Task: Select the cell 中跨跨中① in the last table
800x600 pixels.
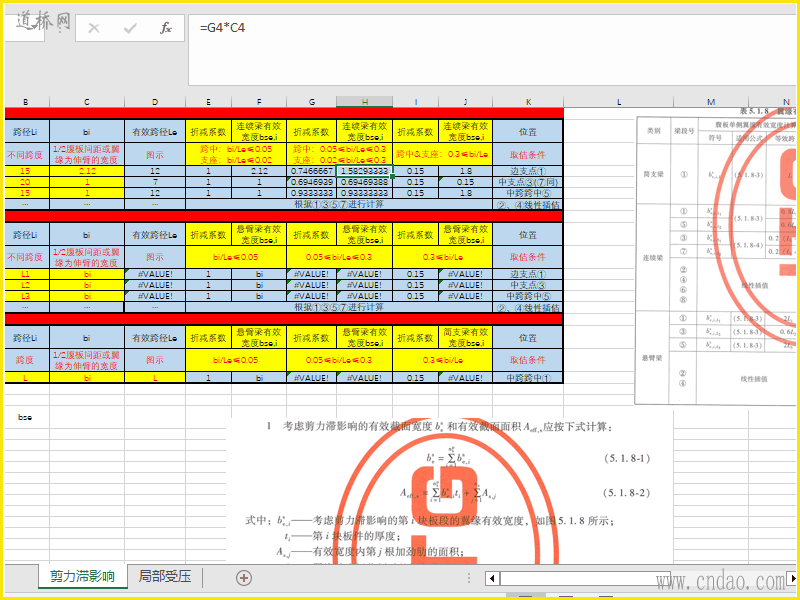Action: pos(528,378)
